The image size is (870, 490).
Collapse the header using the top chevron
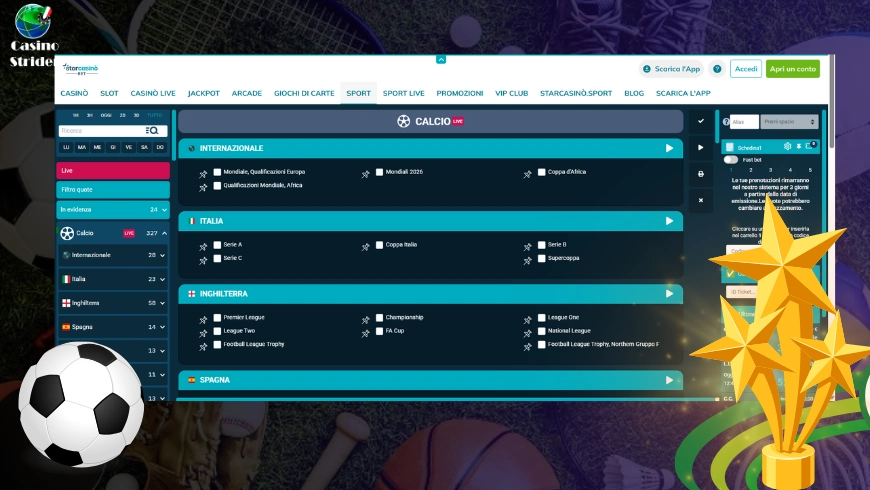pos(441,59)
